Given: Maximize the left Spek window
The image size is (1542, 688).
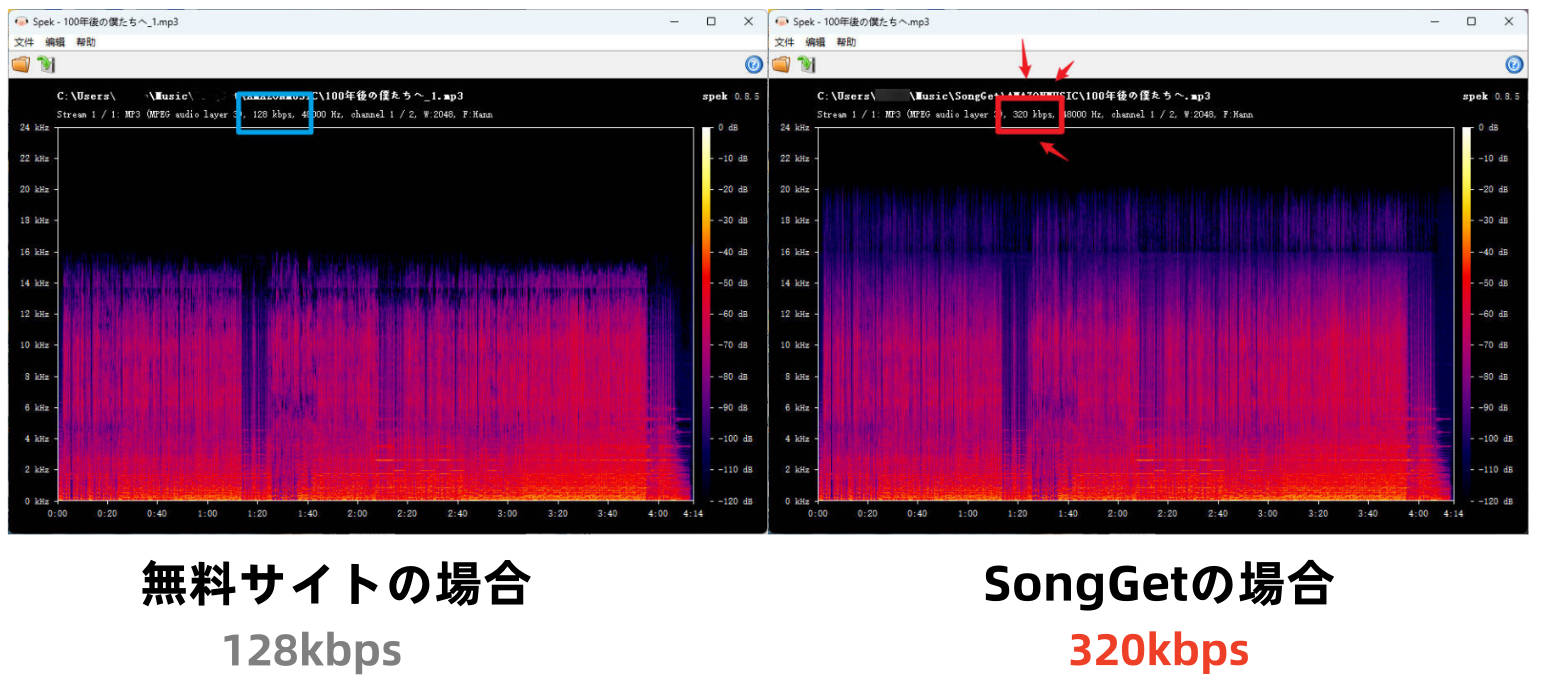Looking at the screenshot, I should (x=712, y=21).
